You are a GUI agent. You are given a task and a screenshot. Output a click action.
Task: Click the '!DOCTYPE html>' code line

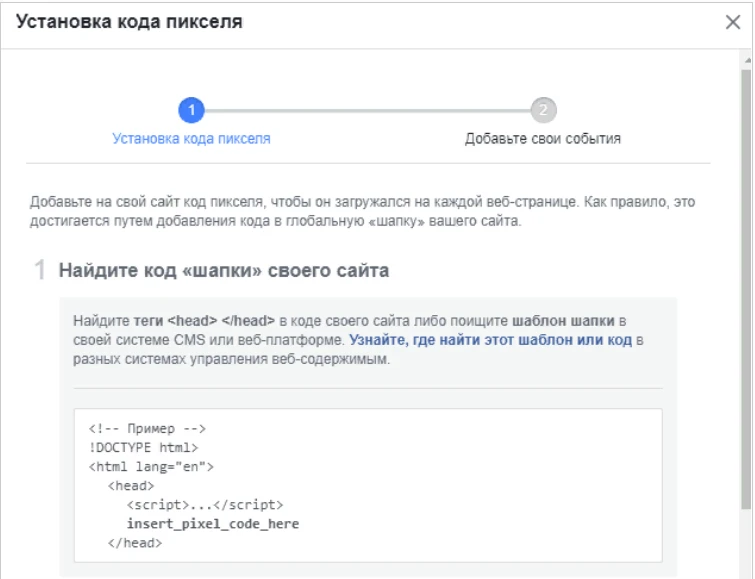tap(143, 447)
